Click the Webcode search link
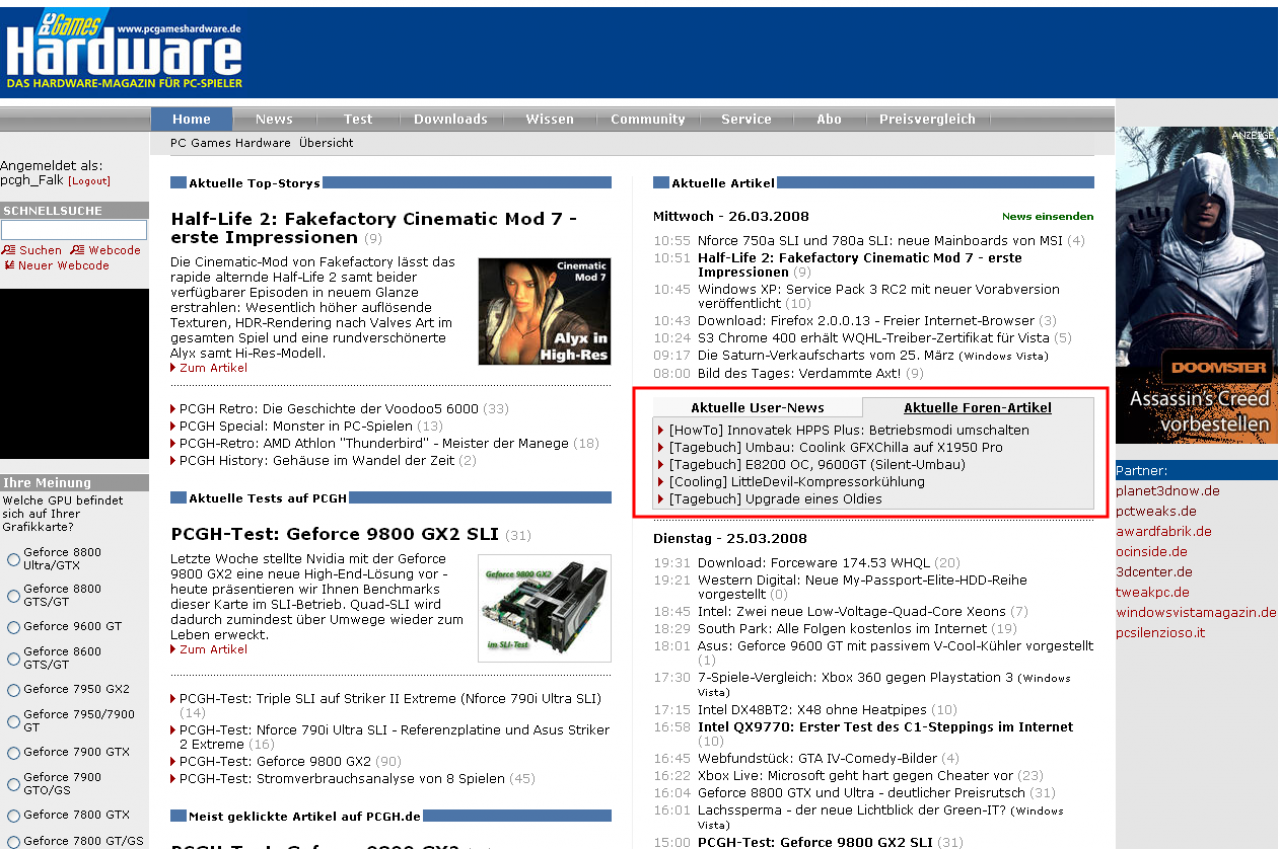This screenshot has height=849, width=1280. [x=106, y=250]
